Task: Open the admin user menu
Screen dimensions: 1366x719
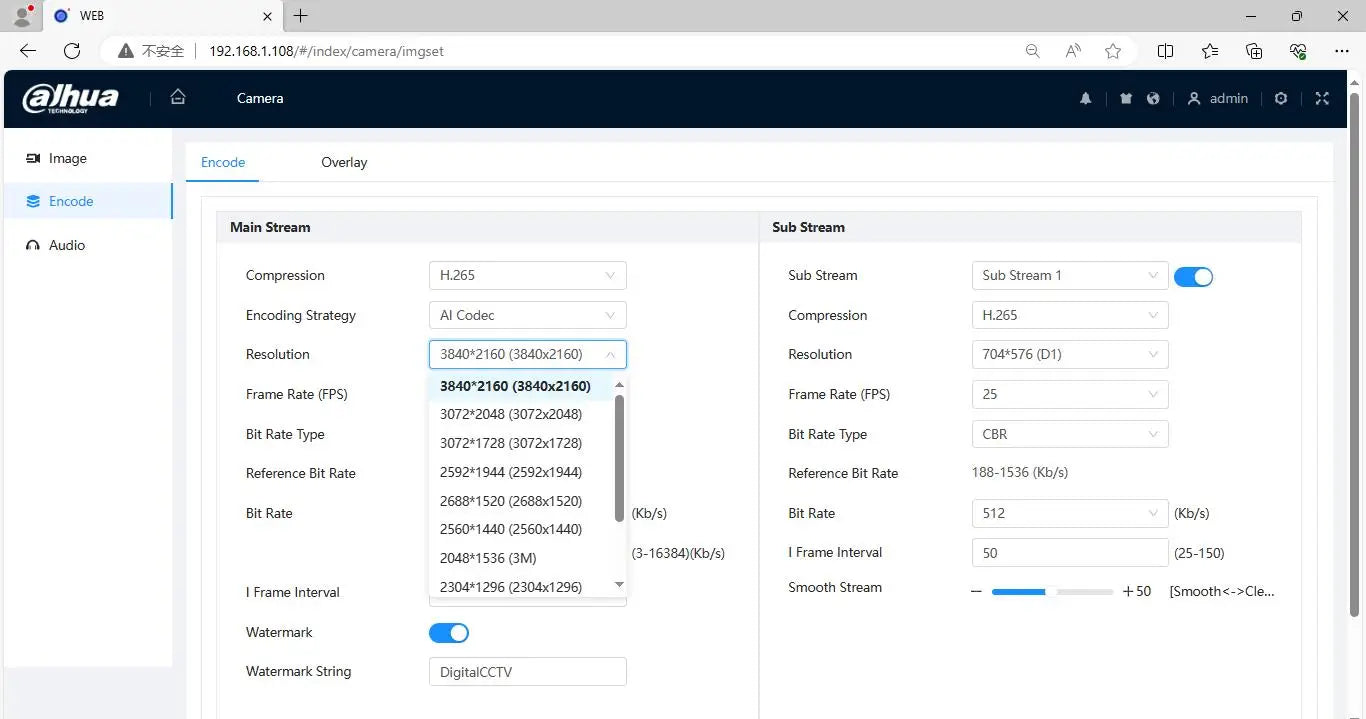Action: coord(1217,98)
